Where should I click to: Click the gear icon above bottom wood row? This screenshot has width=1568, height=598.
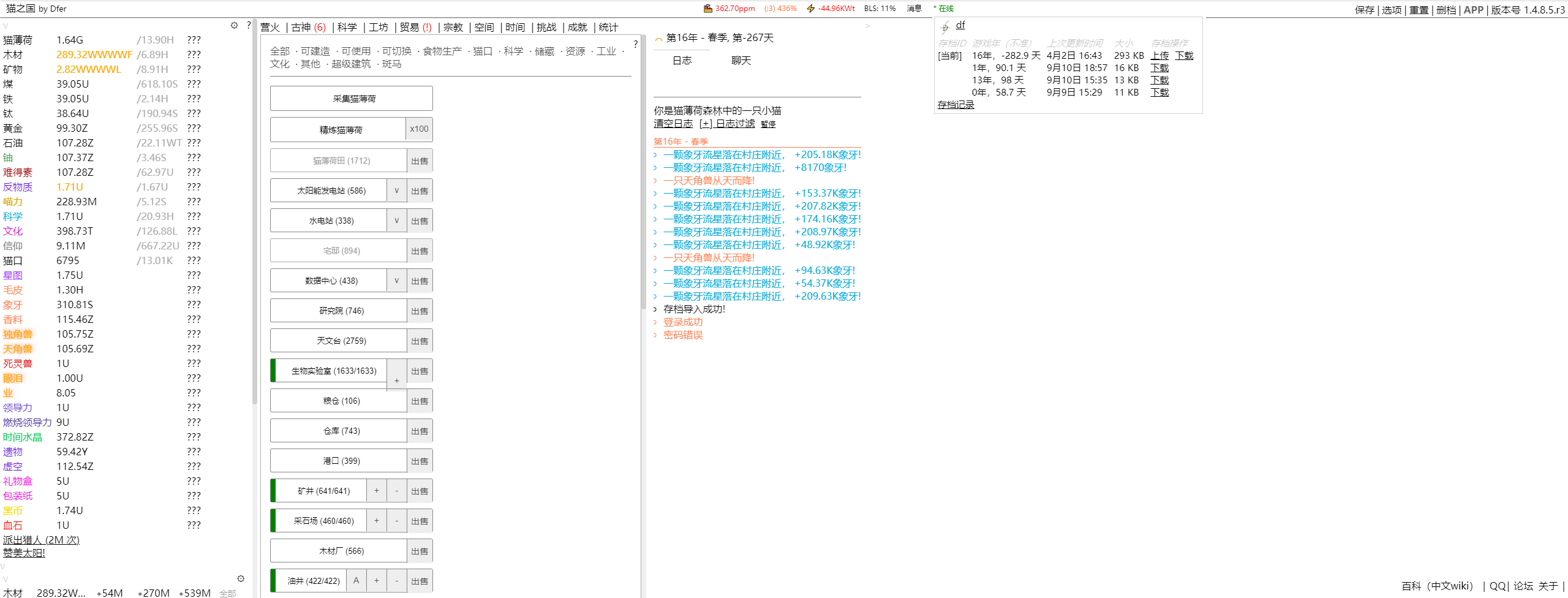[241, 578]
